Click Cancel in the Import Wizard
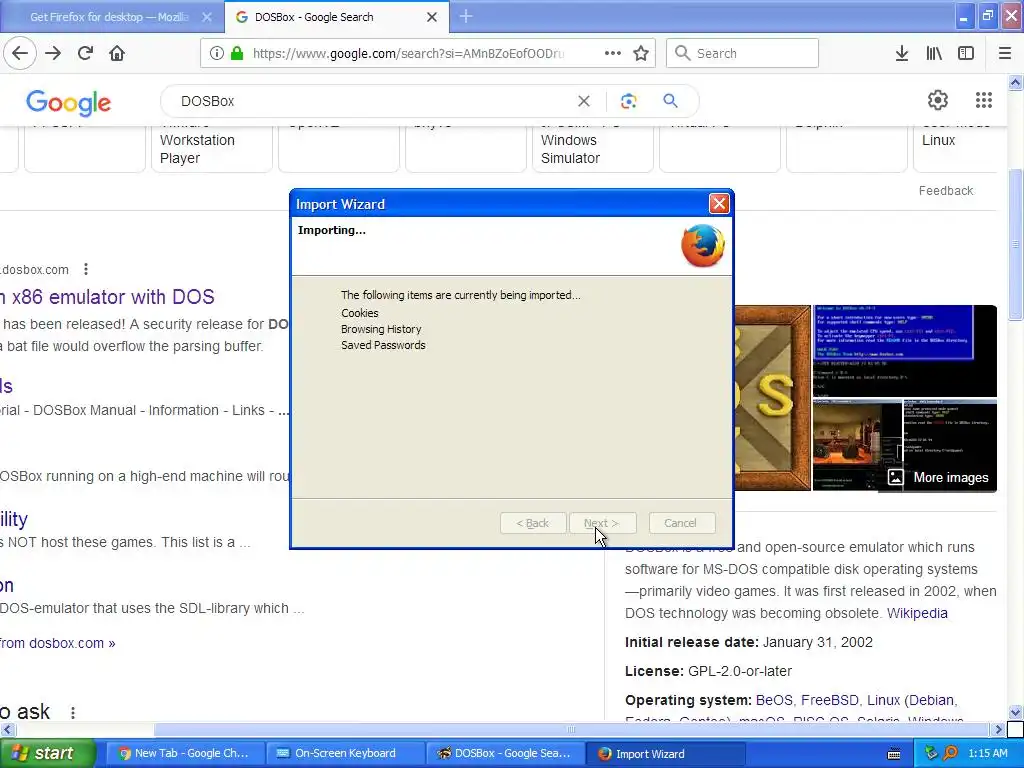The height and width of the screenshot is (768, 1024). coord(682,523)
